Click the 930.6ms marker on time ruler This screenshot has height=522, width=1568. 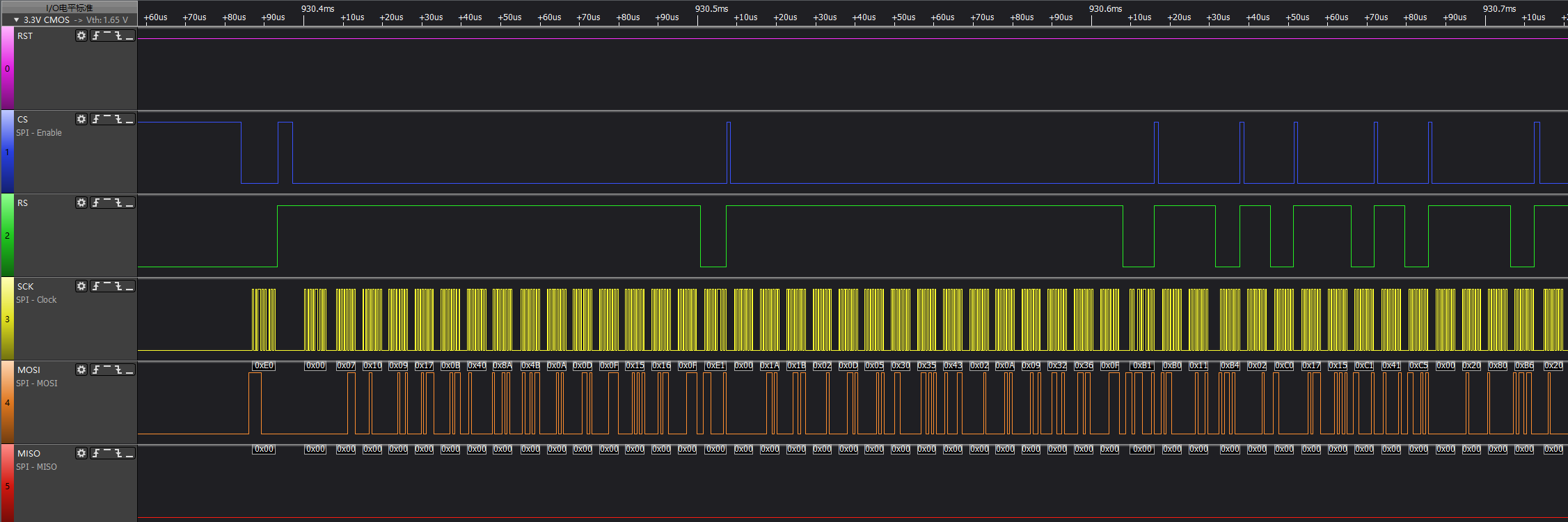1105,9
